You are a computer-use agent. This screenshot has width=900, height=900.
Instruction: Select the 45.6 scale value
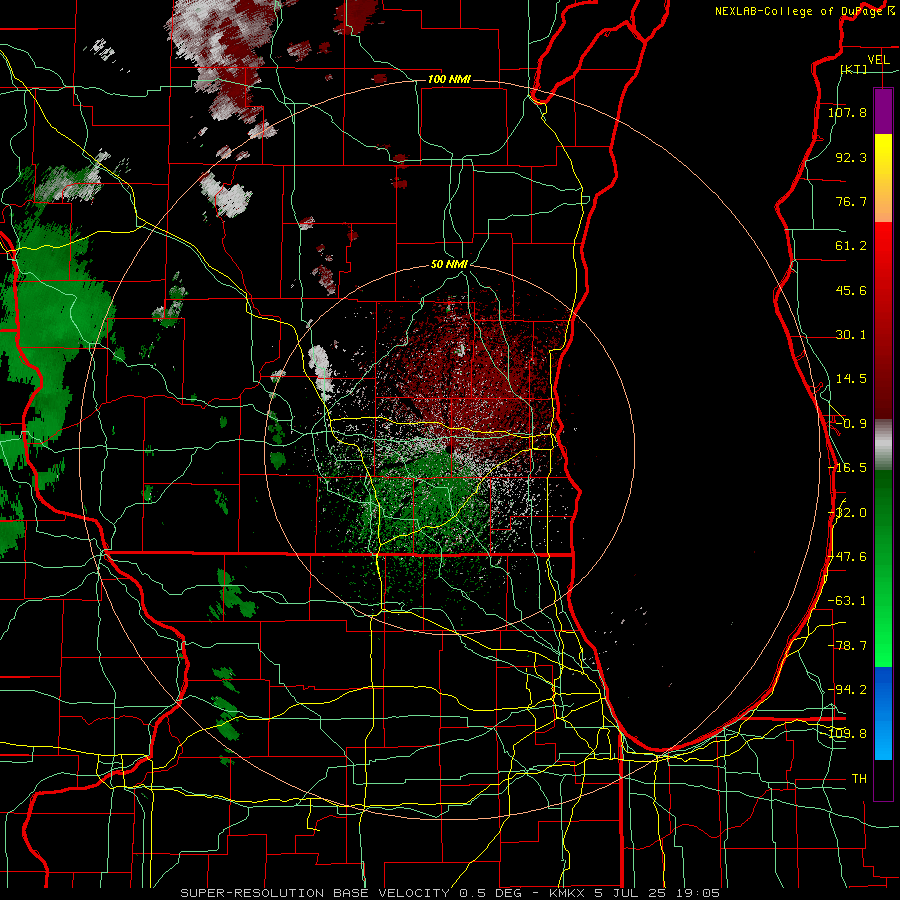click(x=851, y=290)
